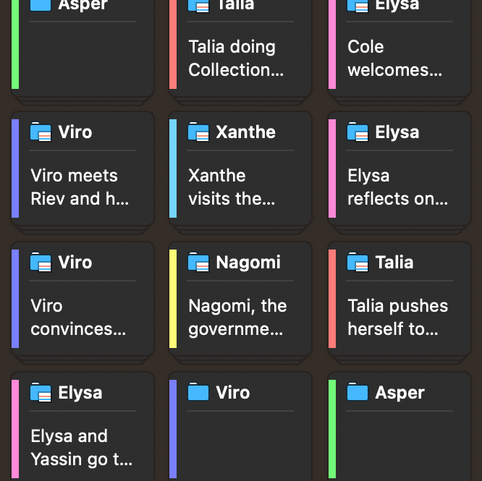Select the 'Talia doing Collection...' card
The width and height of the screenshot is (482, 481).
tap(240, 47)
